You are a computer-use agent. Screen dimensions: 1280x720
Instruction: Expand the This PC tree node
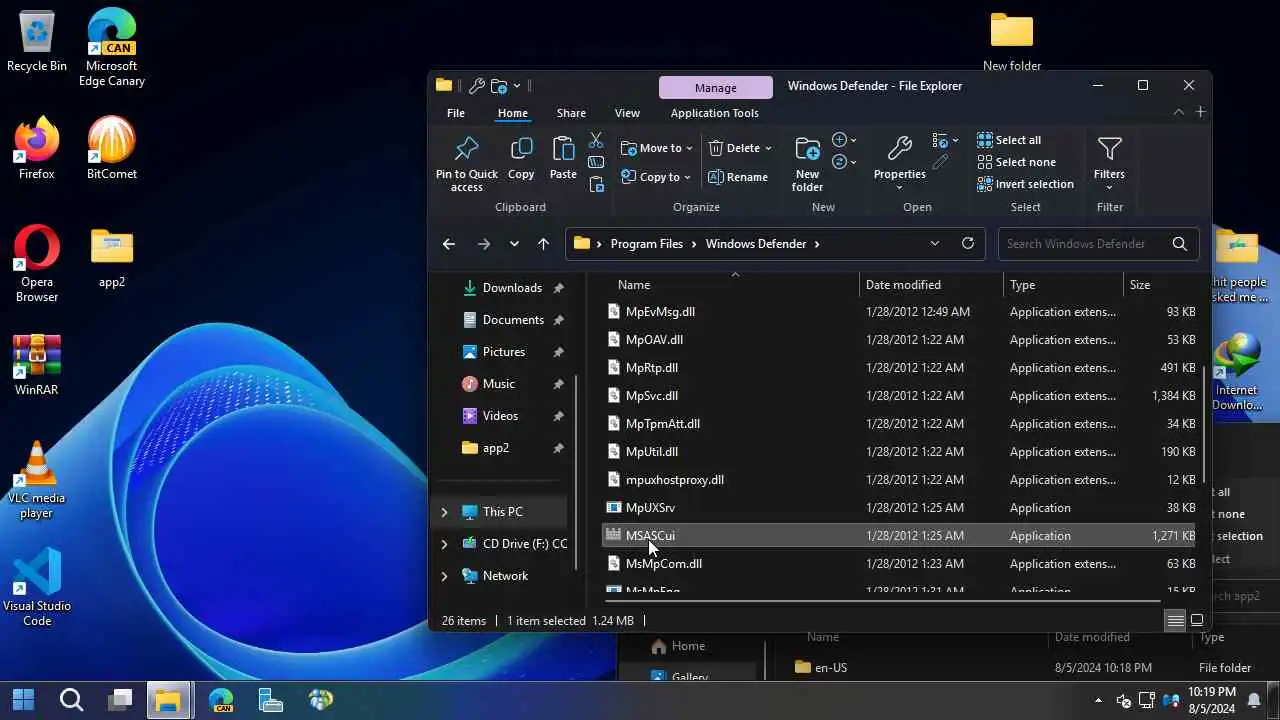coord(444,512)
